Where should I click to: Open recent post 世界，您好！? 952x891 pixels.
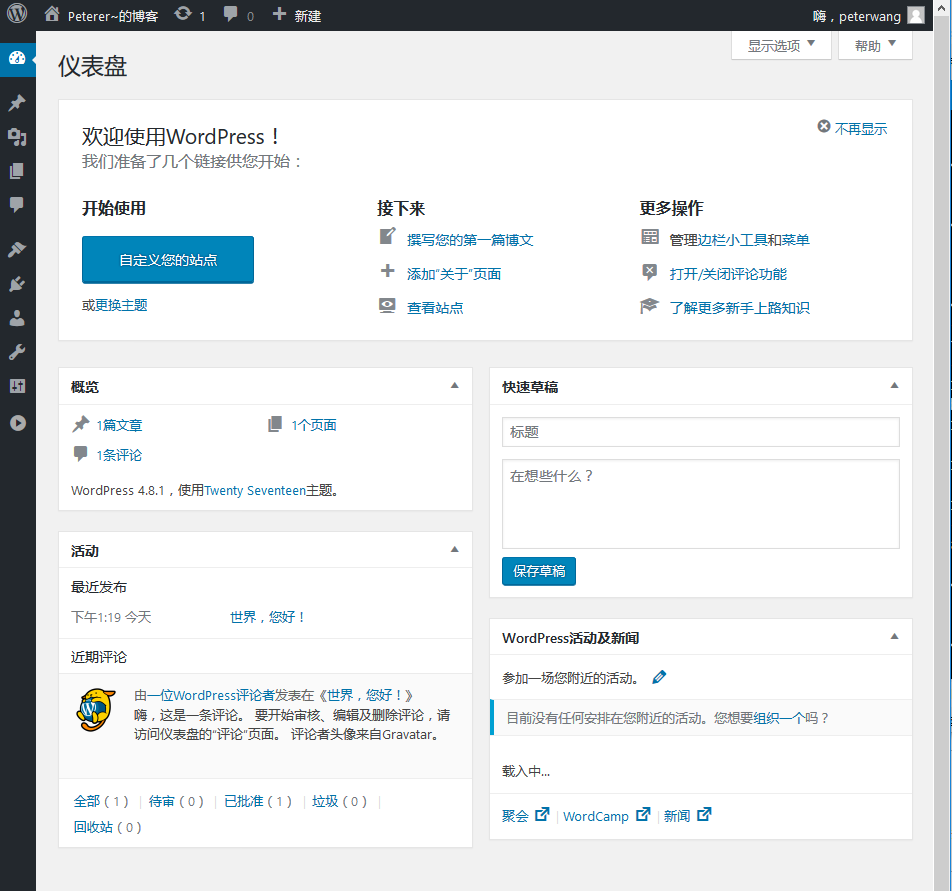click(268, 617)
